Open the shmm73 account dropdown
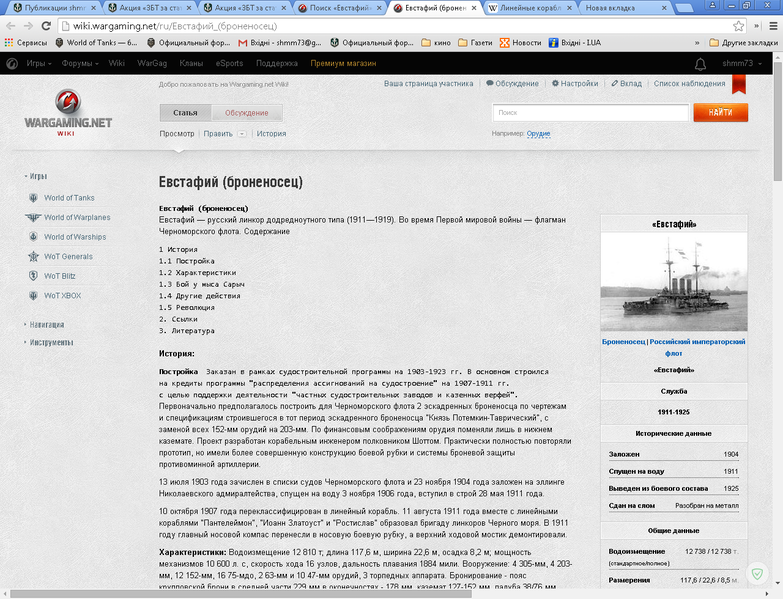783x599 pixels. 742,63
